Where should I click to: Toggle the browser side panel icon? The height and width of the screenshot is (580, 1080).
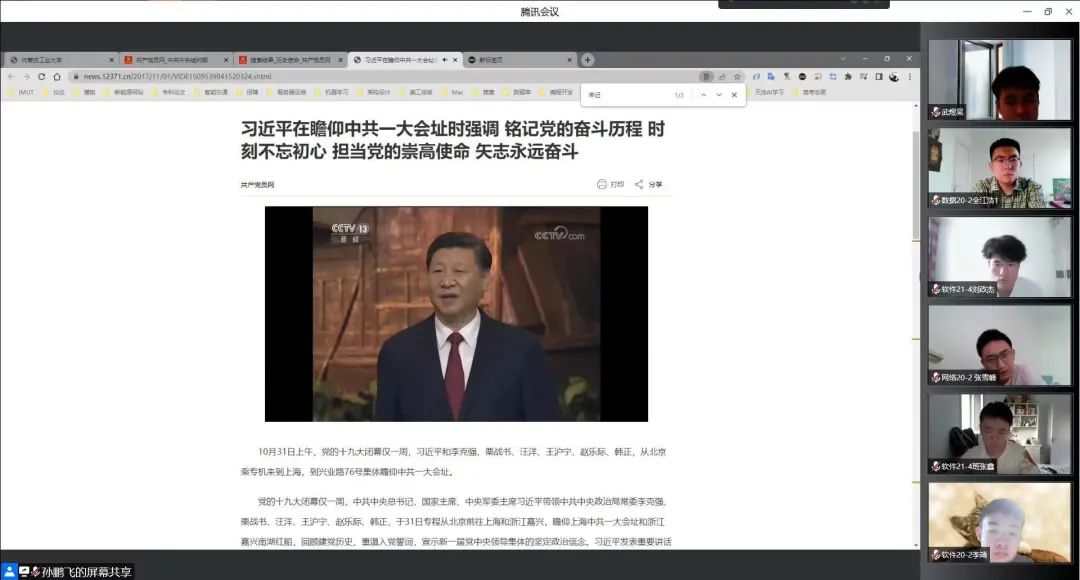pyautogui.click(x=879, y=76)
